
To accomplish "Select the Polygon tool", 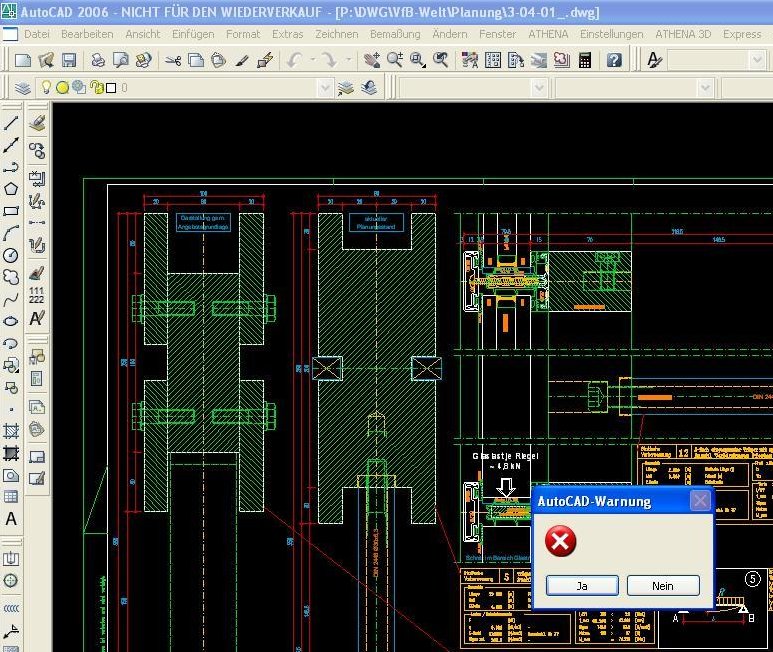I will [11, 189].
